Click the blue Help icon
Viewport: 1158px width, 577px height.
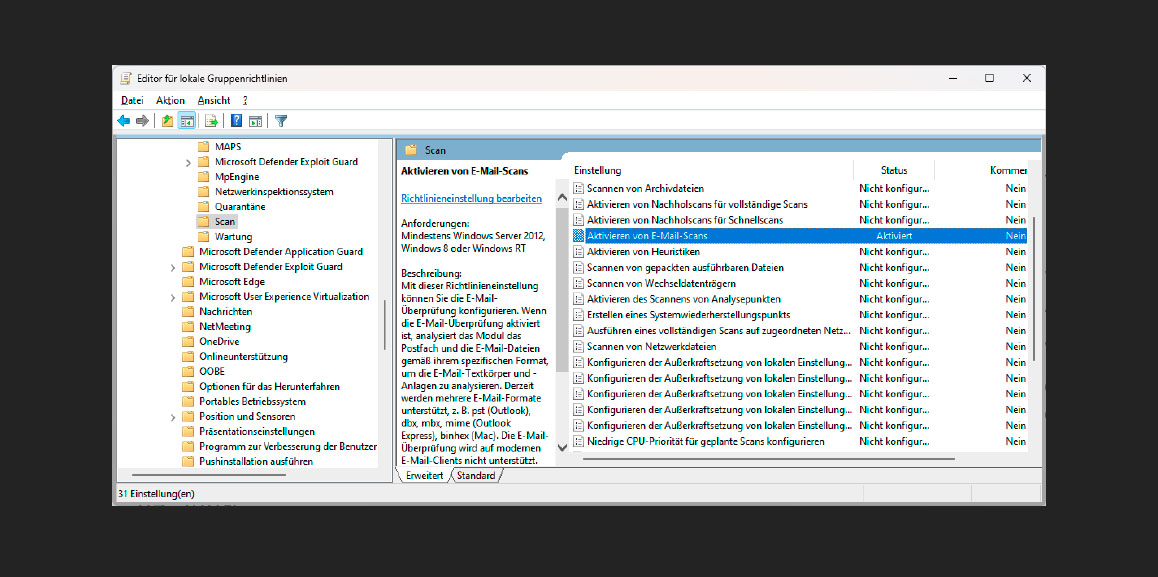click(x=235, y=120)
